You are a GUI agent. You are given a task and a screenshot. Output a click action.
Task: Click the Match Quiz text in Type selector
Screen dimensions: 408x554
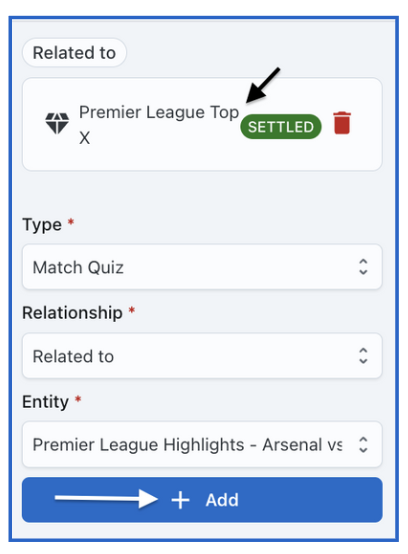tap(78, 267)
